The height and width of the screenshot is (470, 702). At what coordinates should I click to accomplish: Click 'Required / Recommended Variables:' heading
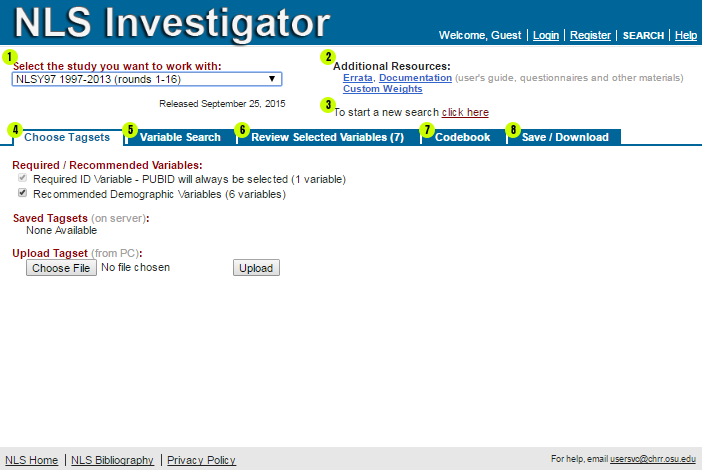(107, 165)
